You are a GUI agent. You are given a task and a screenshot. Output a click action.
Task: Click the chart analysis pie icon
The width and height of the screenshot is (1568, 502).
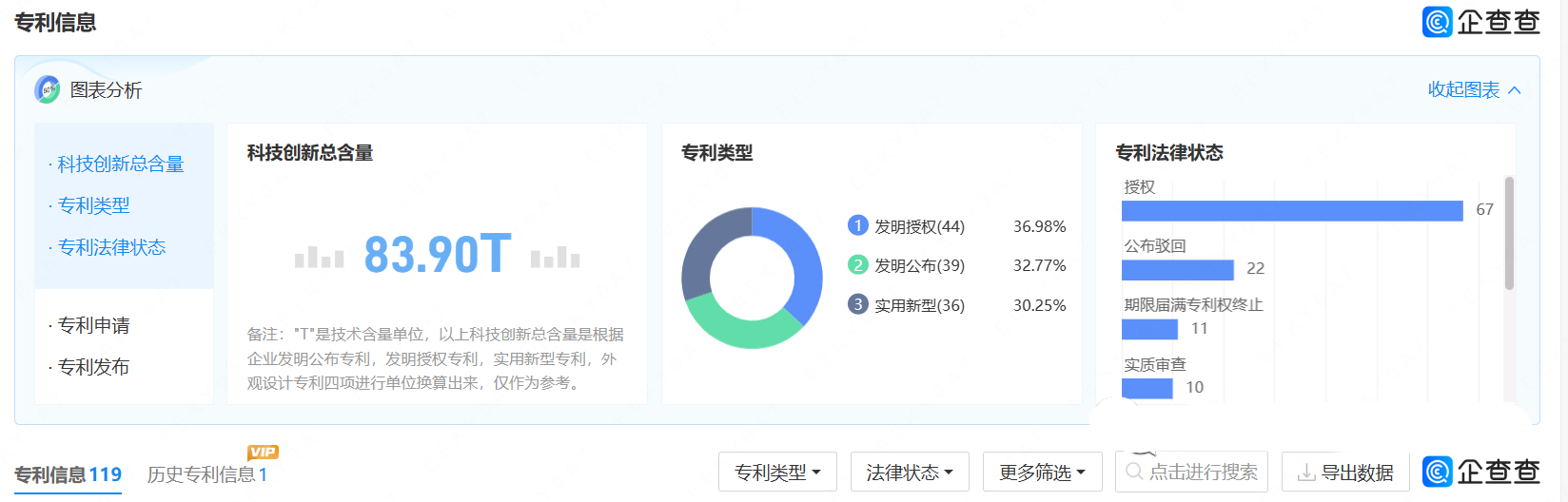(47, 89)
